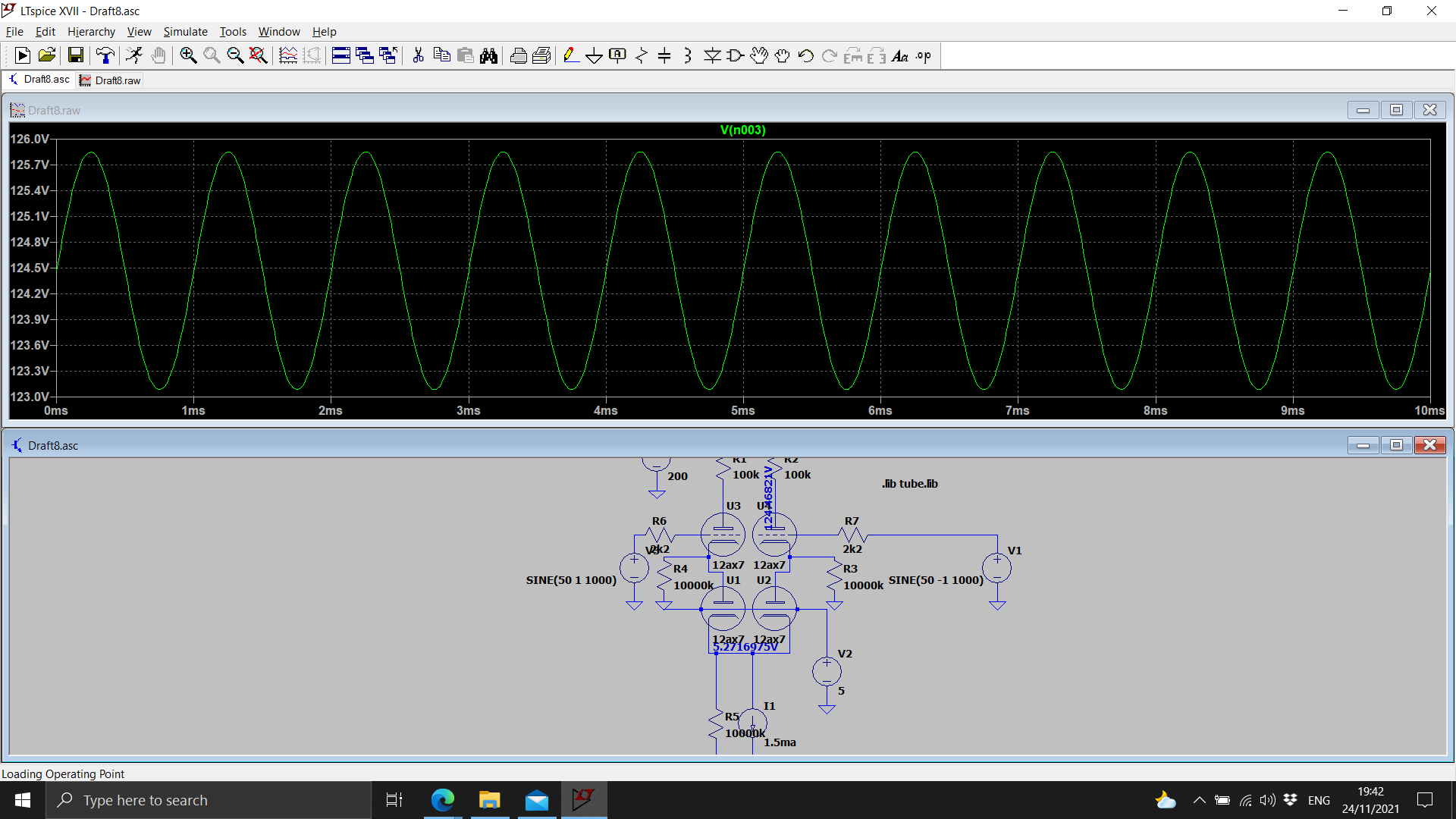Screen dimensions: 1456x819
Task: Place an inductor component tool
Action: pyautogui.click(x=688, y=55)
